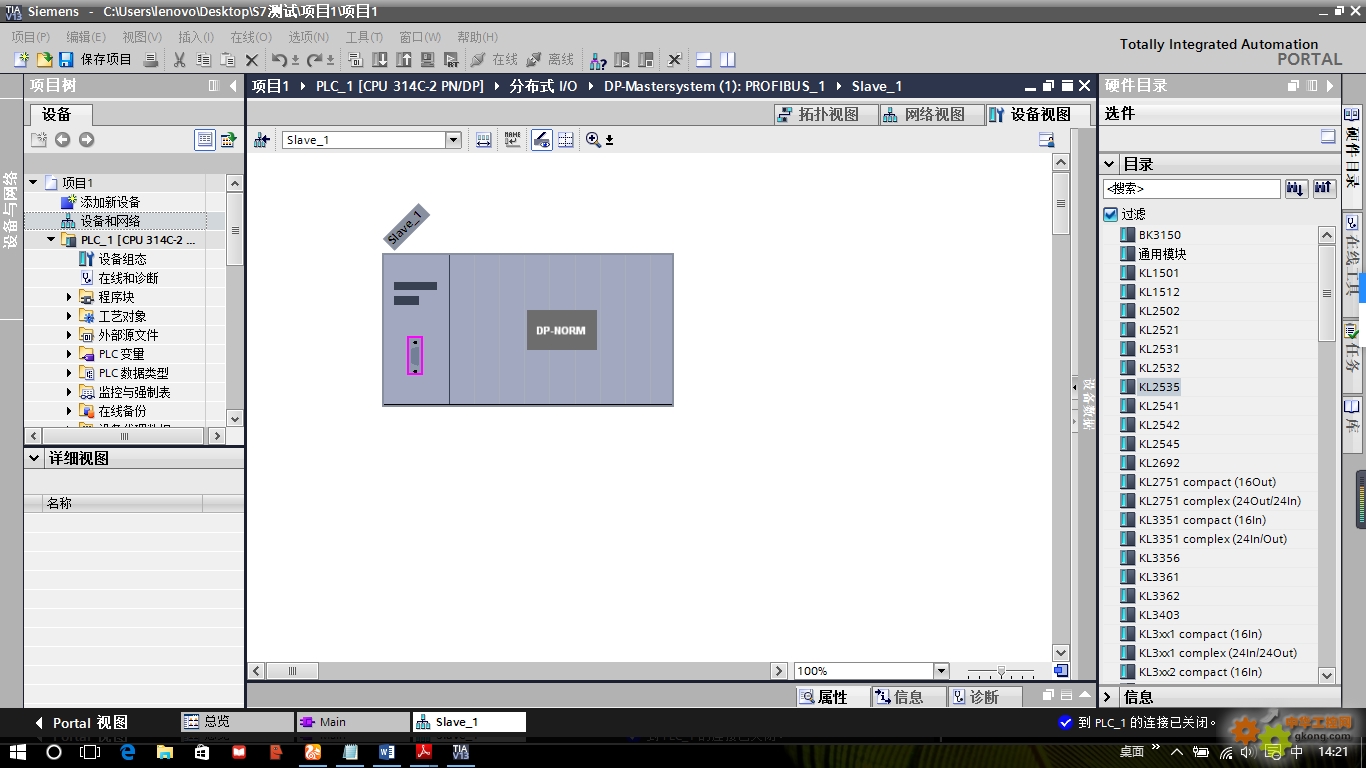The width and height of the screenshot is (1366, 768).
Task: Open Microsoft Edge from the taskbar
Action: point(127,751)
